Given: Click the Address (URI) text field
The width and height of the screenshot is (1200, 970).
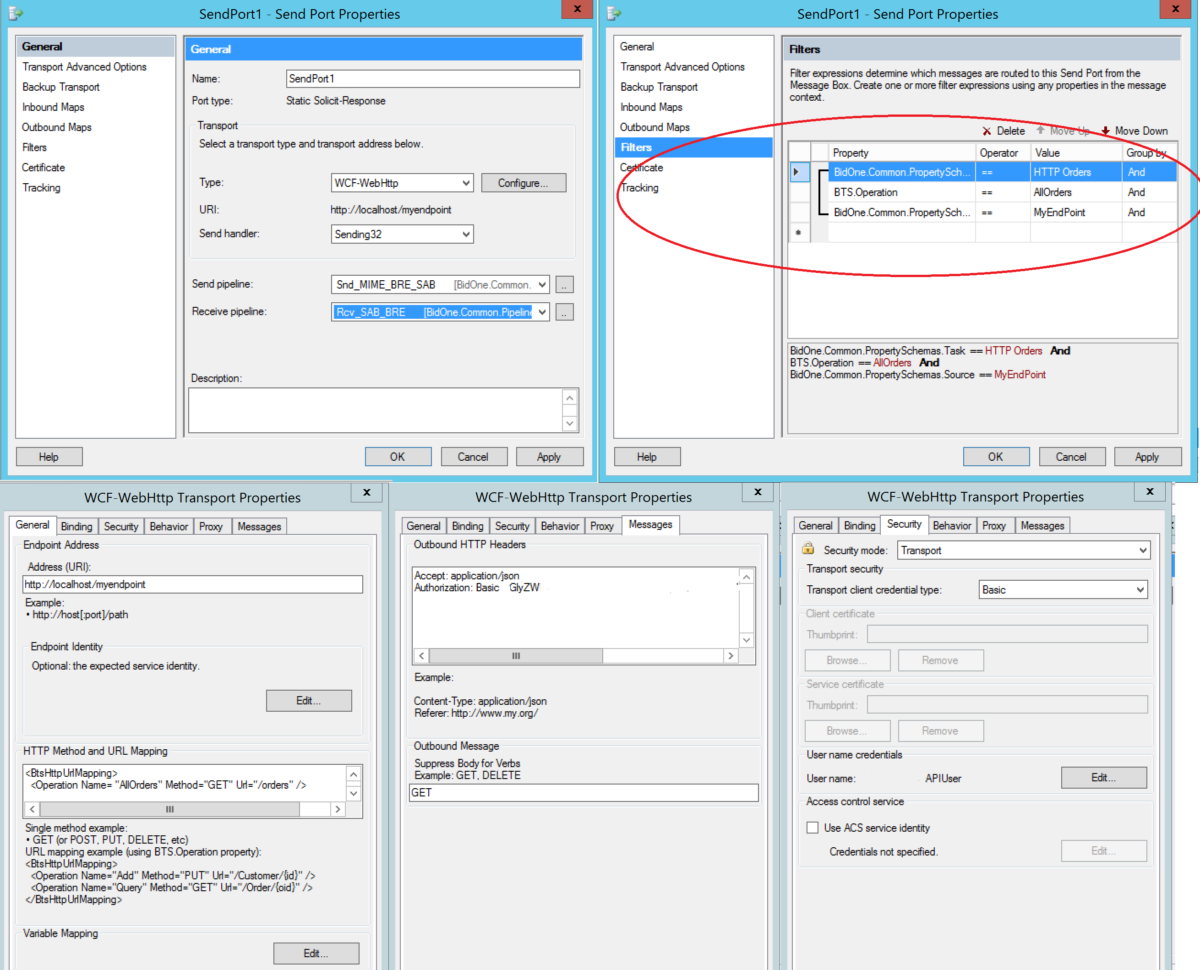Looking at the screenshot, I should (x=192, y=585).
